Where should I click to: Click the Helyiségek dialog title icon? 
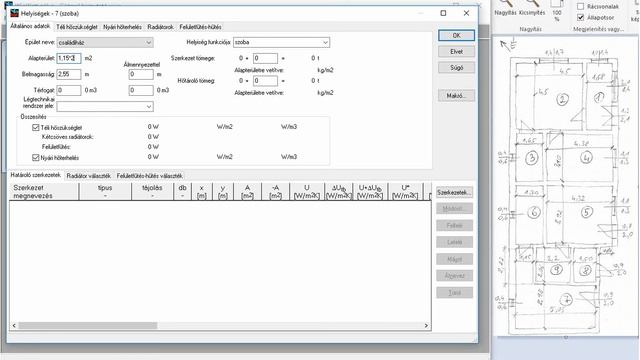point(14,13)
